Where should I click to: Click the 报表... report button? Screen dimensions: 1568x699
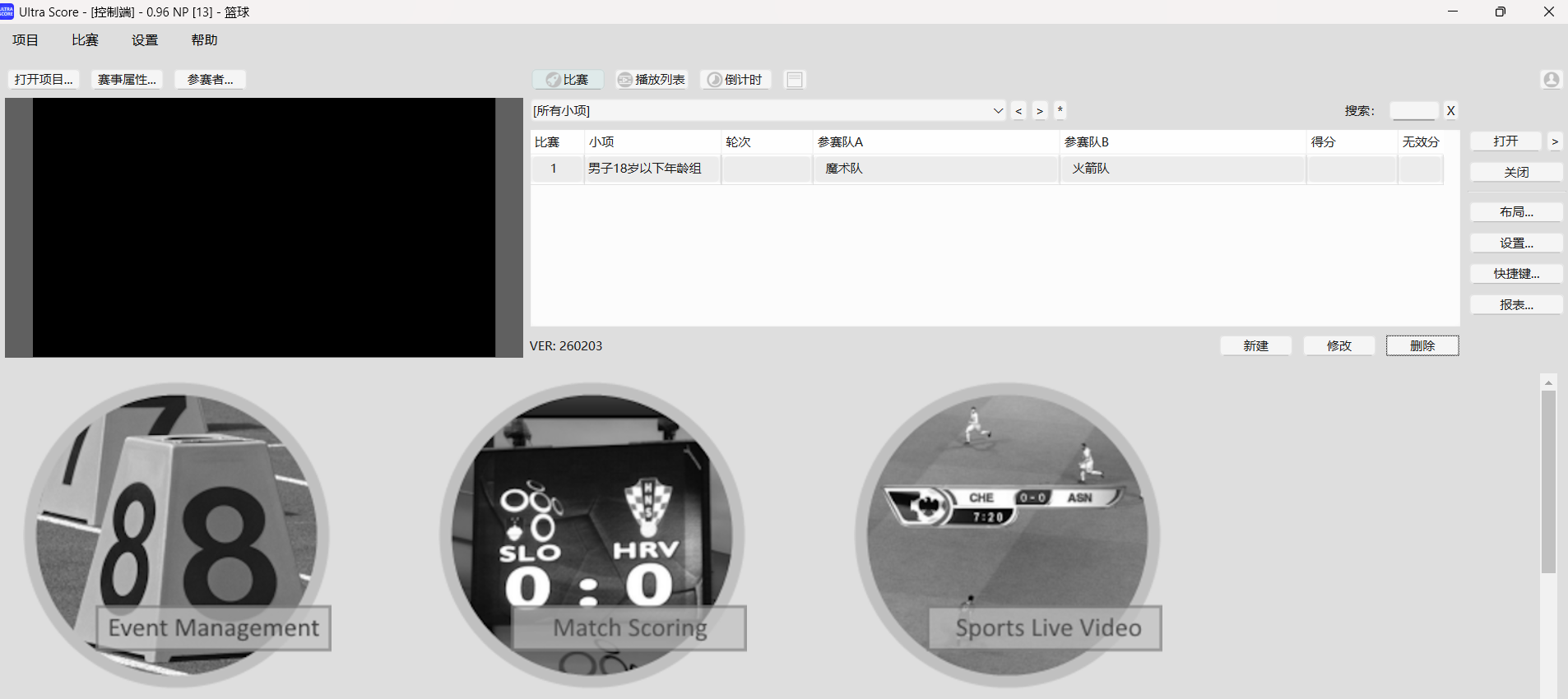(x=1515, y=305)
